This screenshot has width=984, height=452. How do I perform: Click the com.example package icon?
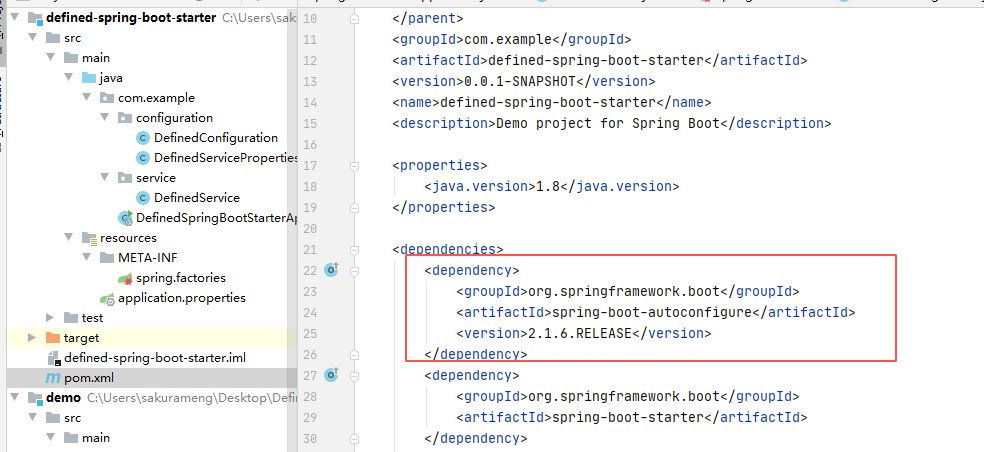pyautogui.click(x=107, y=98)
